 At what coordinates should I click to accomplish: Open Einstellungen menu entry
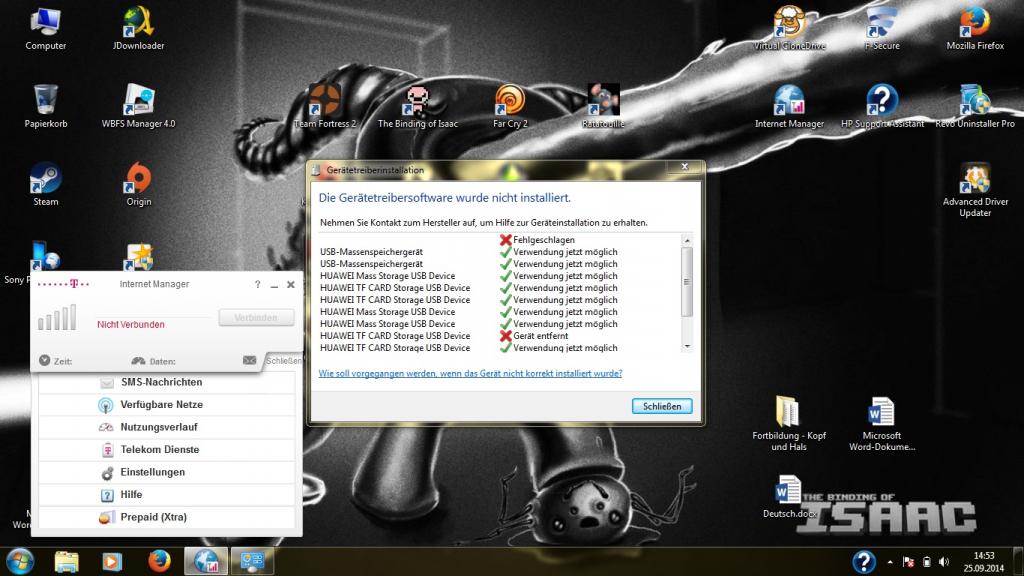click(167, 472)
